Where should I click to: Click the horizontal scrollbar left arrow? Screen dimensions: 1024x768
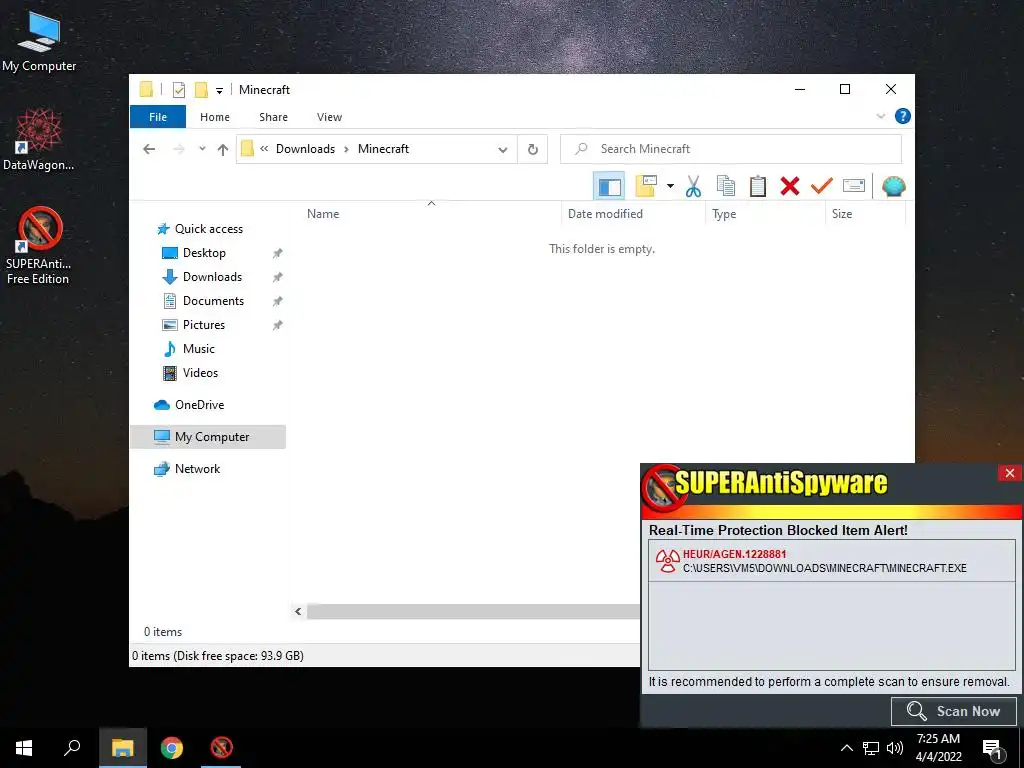(x=298, y=612)
